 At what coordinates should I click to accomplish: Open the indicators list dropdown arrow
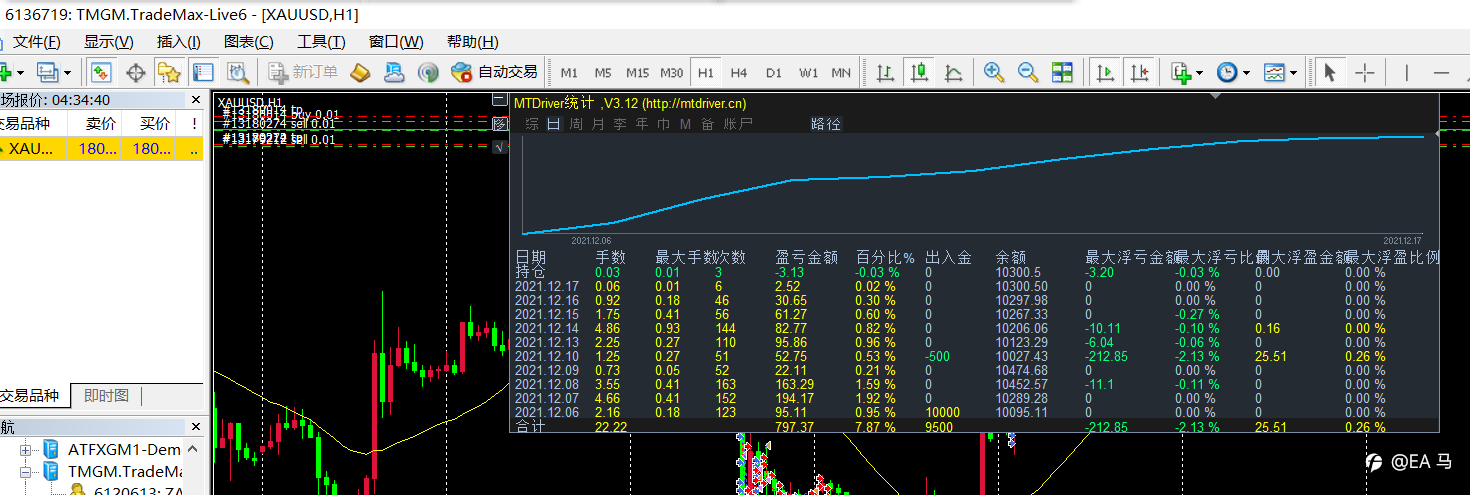click(1200, 72)
